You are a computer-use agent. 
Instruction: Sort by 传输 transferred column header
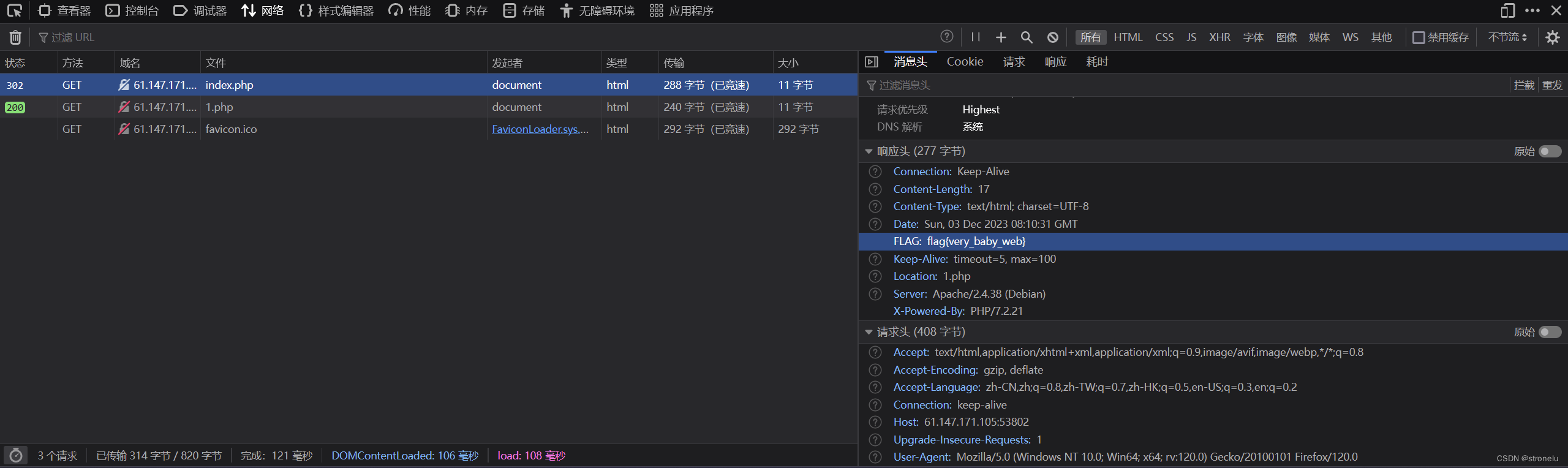[715, 62]
